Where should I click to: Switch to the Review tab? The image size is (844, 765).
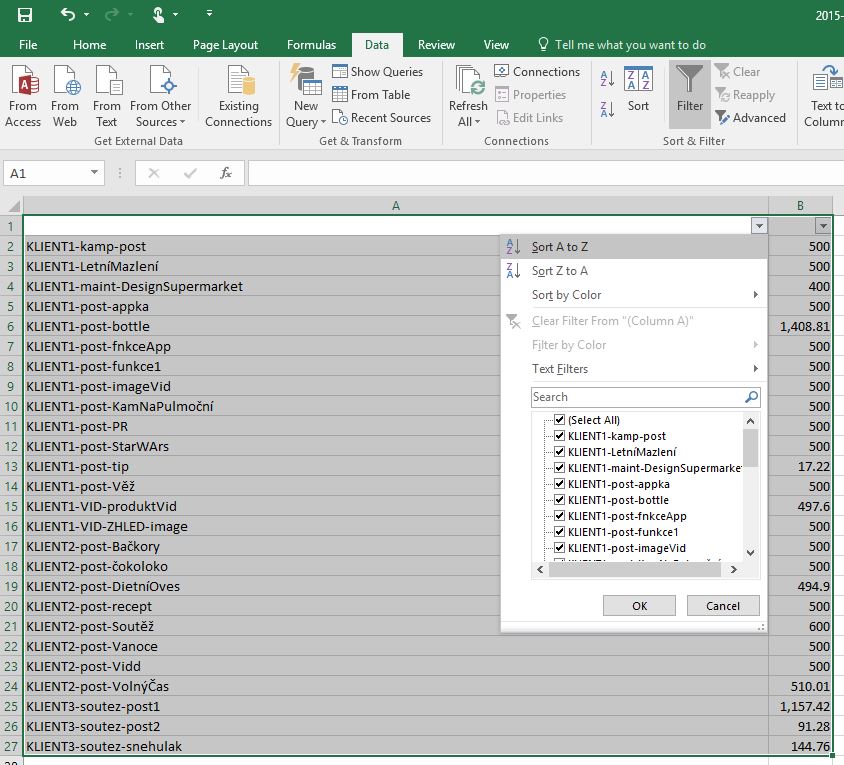[x=436, y=45]
